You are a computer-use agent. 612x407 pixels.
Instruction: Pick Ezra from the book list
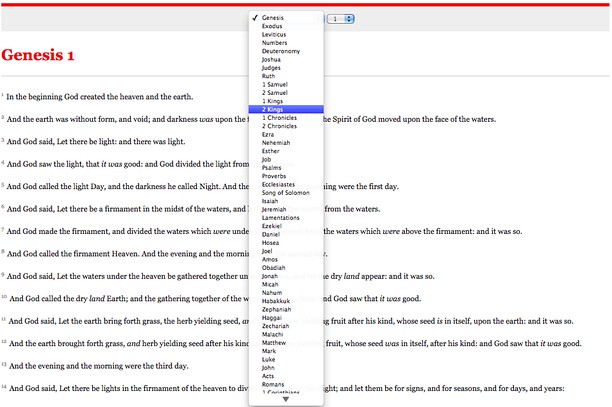[x=286, y=134]
